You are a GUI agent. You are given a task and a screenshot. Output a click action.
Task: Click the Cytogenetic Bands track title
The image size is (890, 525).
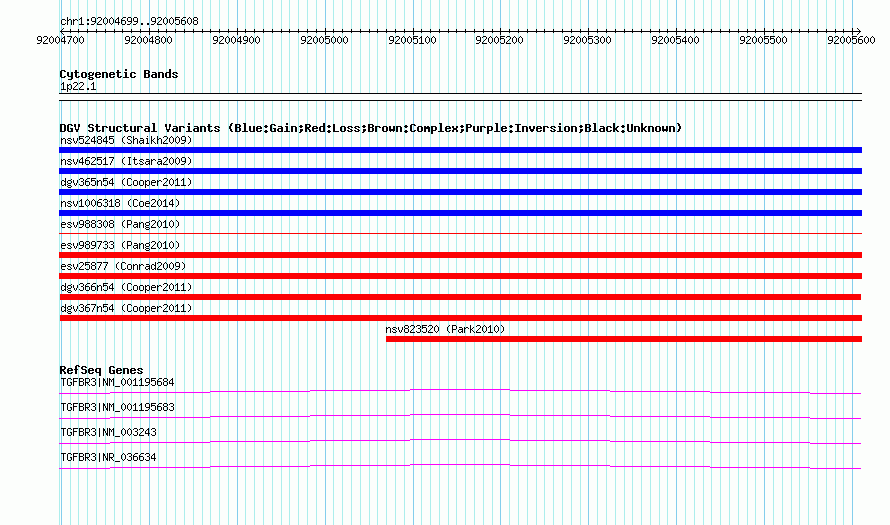pos(119,74)
